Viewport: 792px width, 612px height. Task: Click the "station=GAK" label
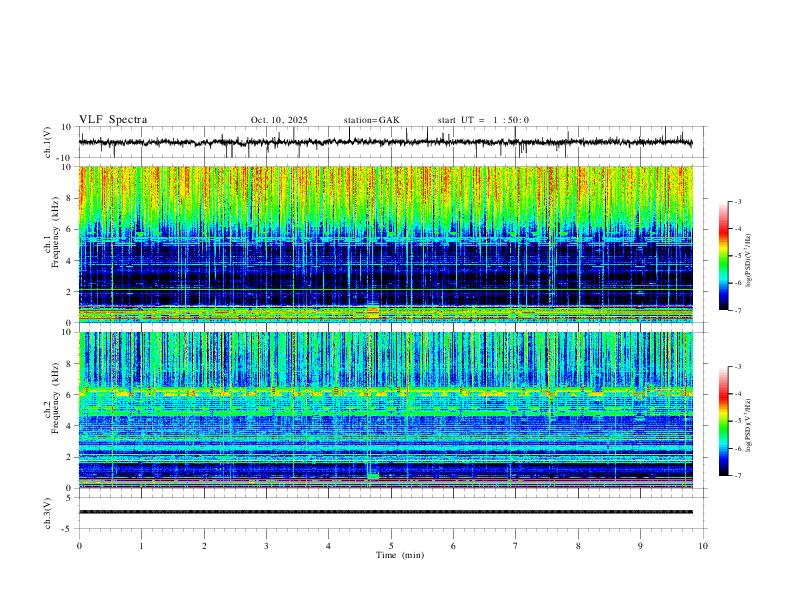click(x=371, y=120)
